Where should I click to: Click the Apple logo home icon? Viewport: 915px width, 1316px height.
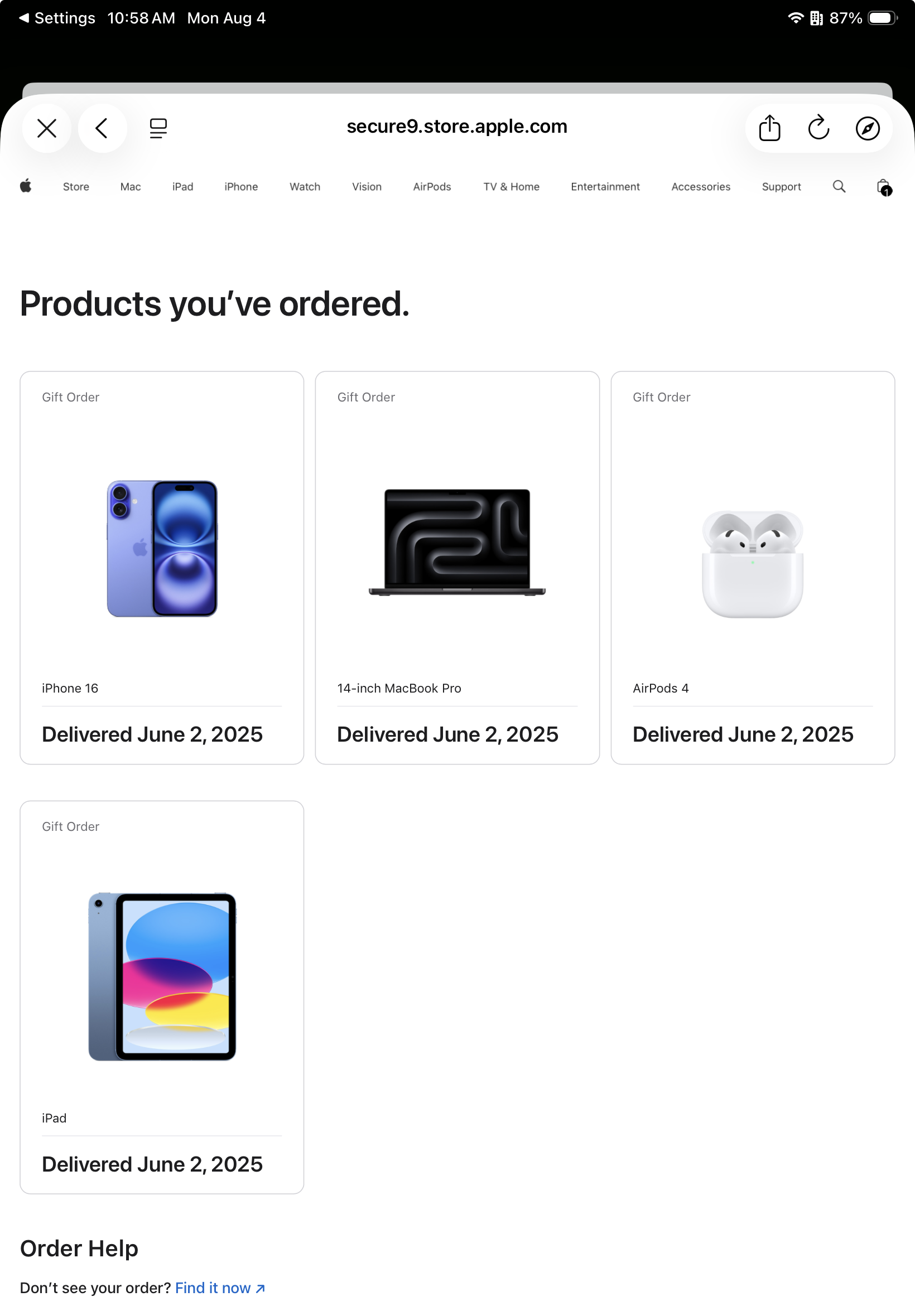tap(26, 186)
